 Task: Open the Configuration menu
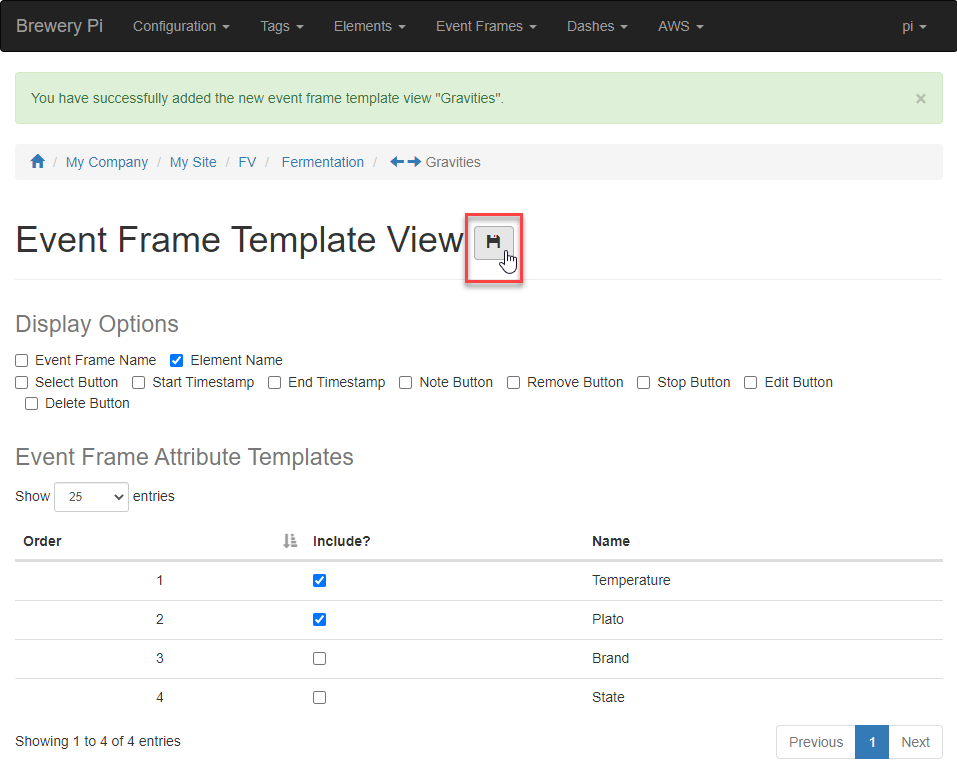[181, 26]
